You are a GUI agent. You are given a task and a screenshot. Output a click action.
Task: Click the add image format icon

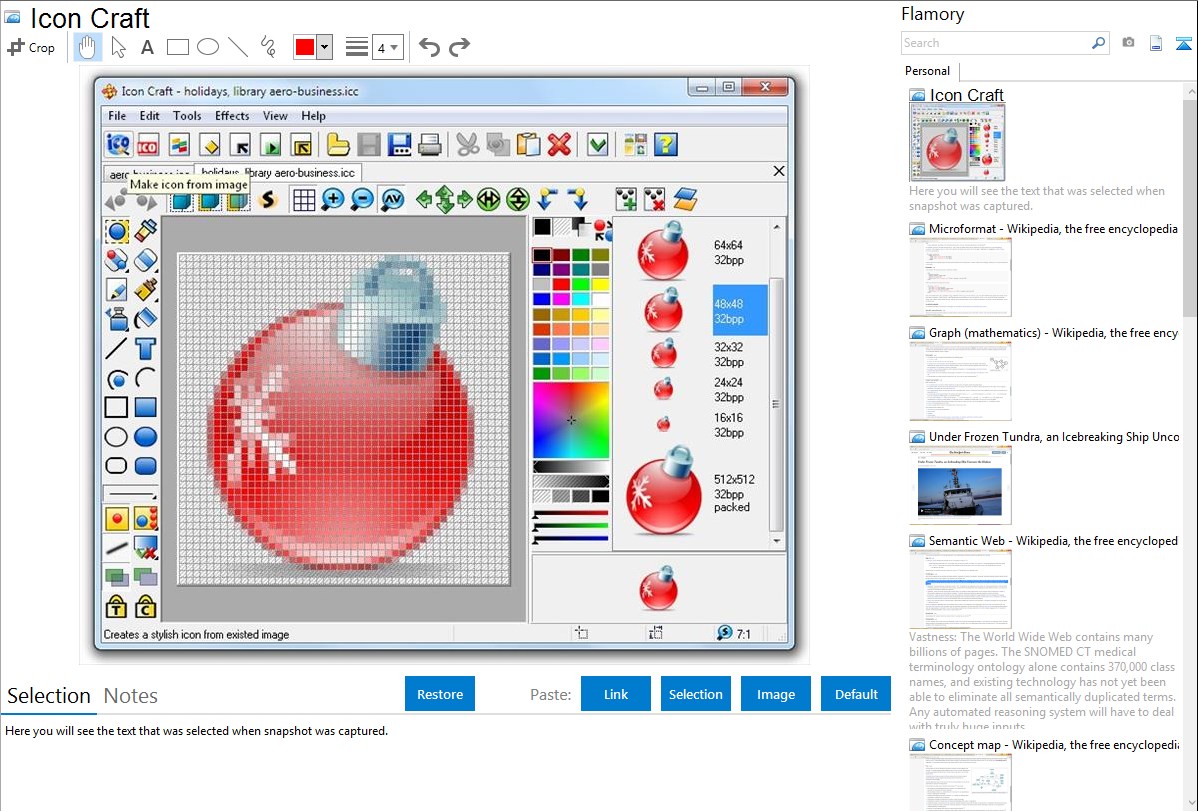(626, 200)
